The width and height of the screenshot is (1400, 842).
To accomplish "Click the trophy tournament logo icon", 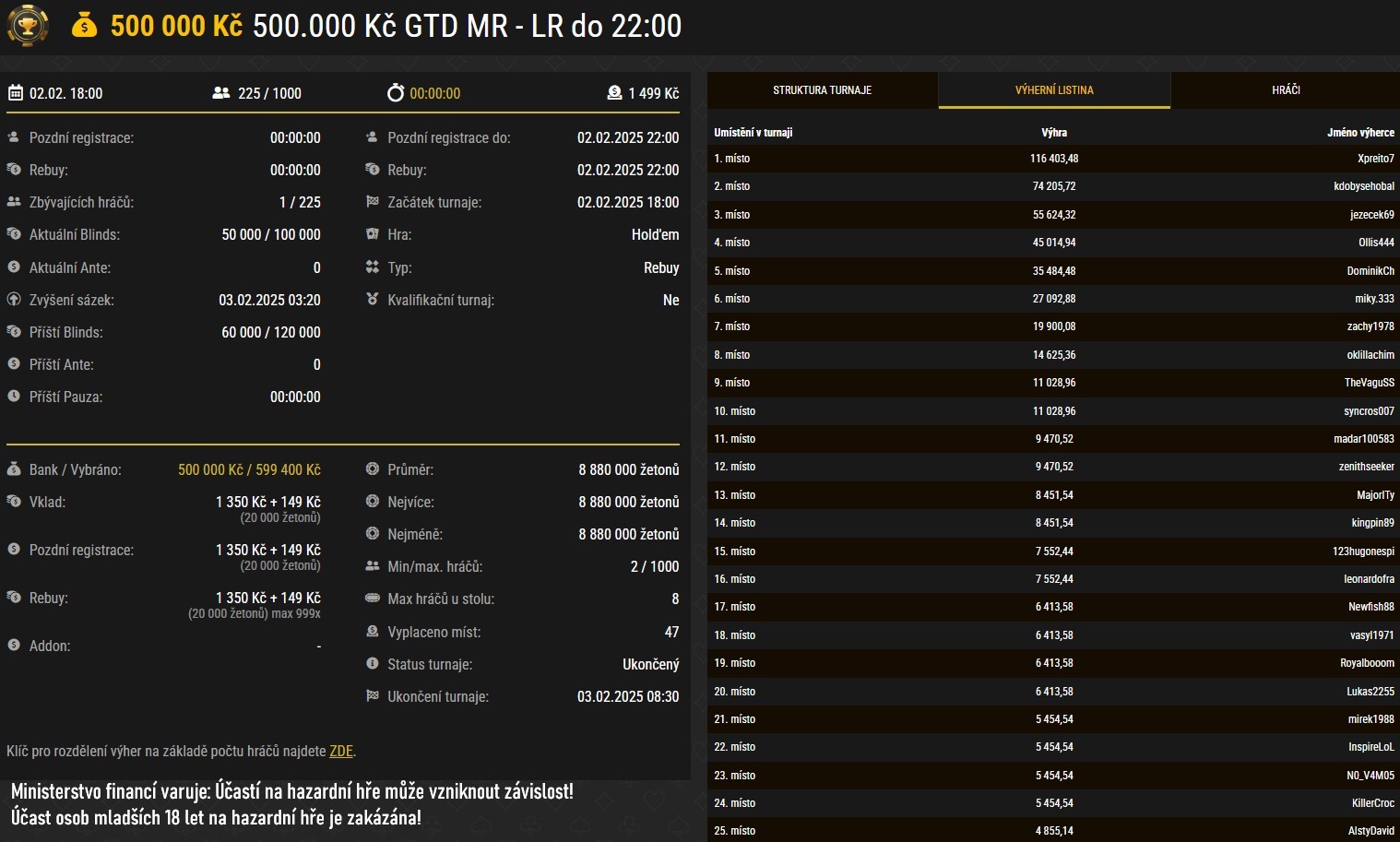I will click(28, 26).
